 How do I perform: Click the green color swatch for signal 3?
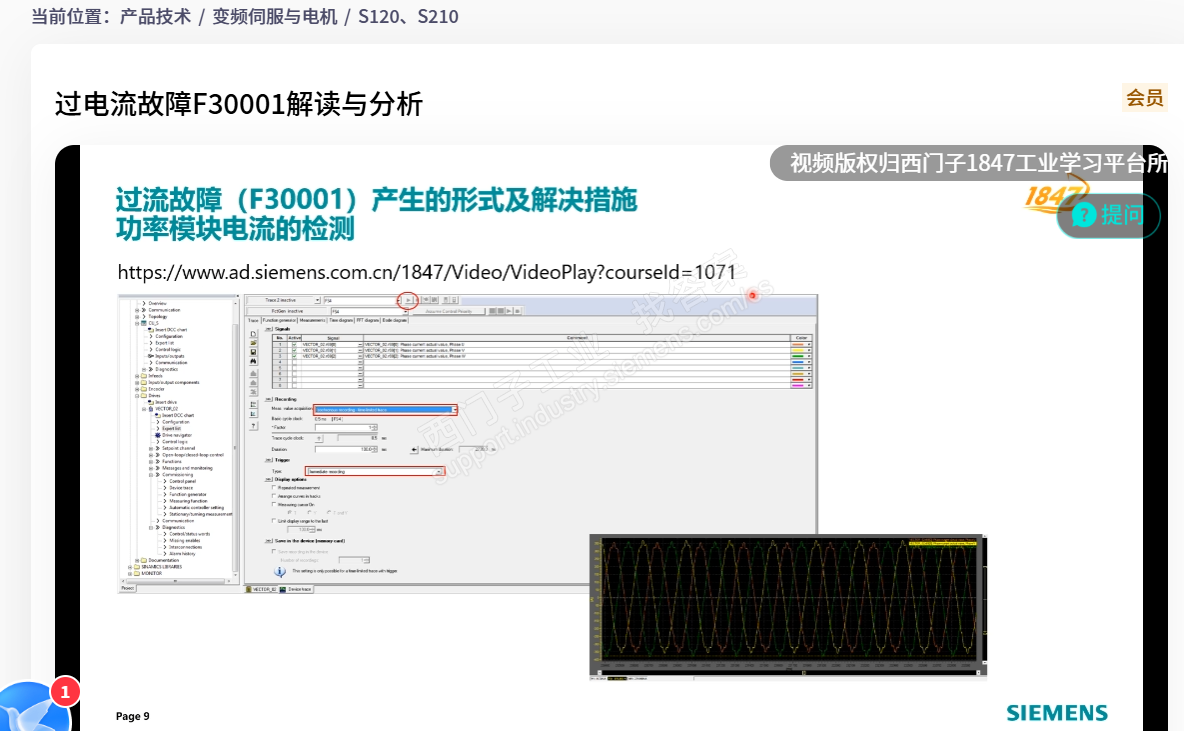click(797, 356)
